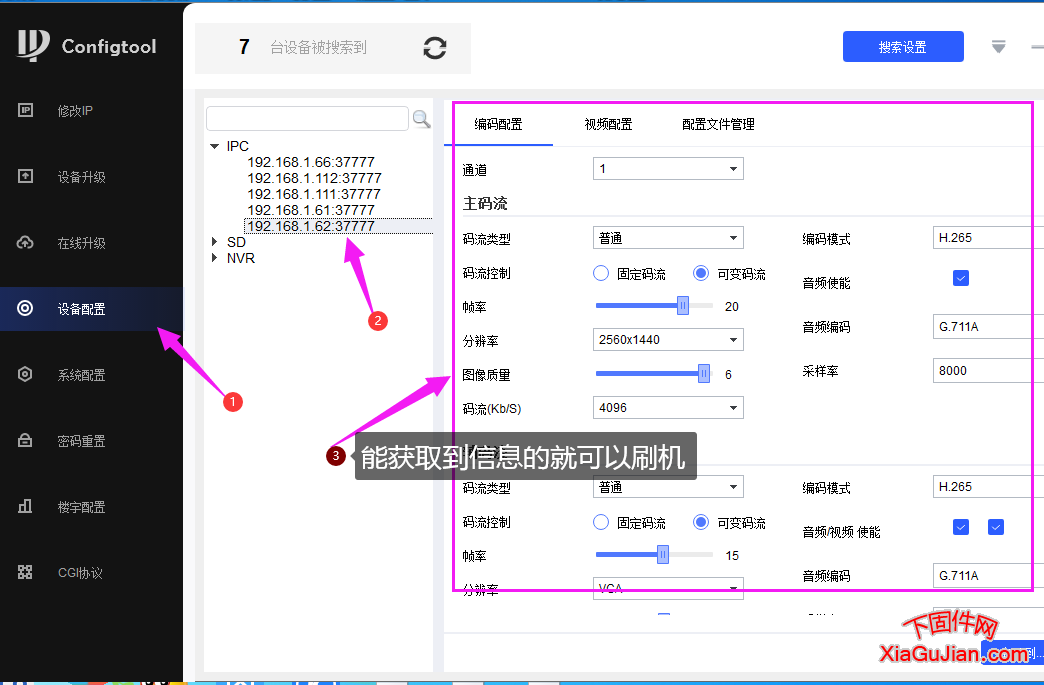Open the 2560x1440 resolution dropdown
1044x685 pixels.
coord(668,340)
